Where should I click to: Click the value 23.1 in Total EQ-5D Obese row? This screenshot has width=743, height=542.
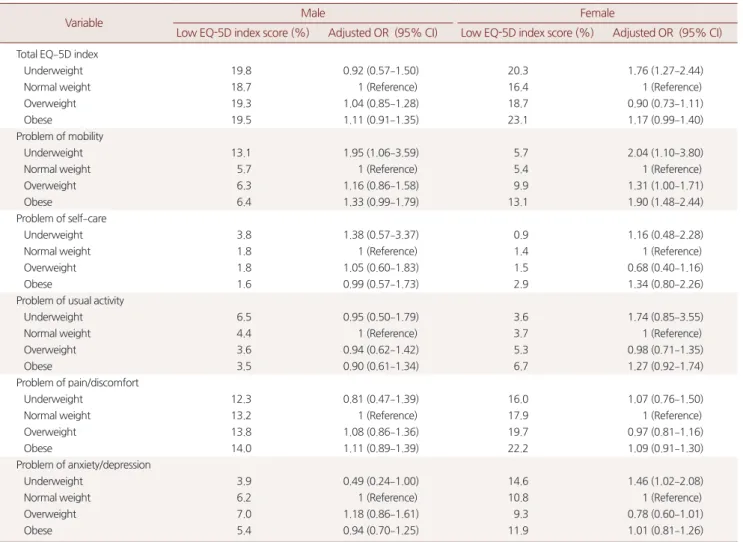pos(517,120)
